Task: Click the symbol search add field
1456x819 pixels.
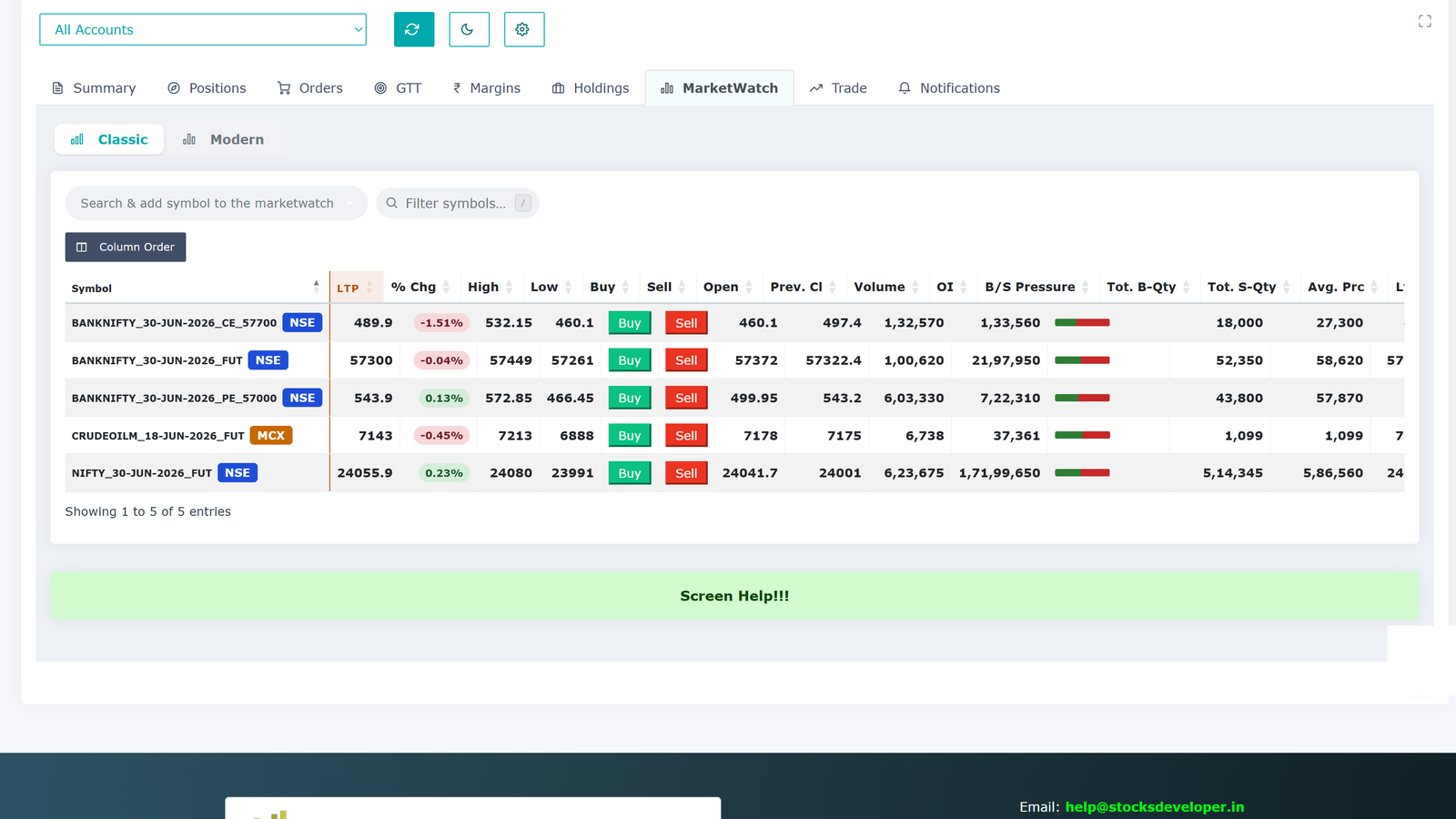Action: 216,203
